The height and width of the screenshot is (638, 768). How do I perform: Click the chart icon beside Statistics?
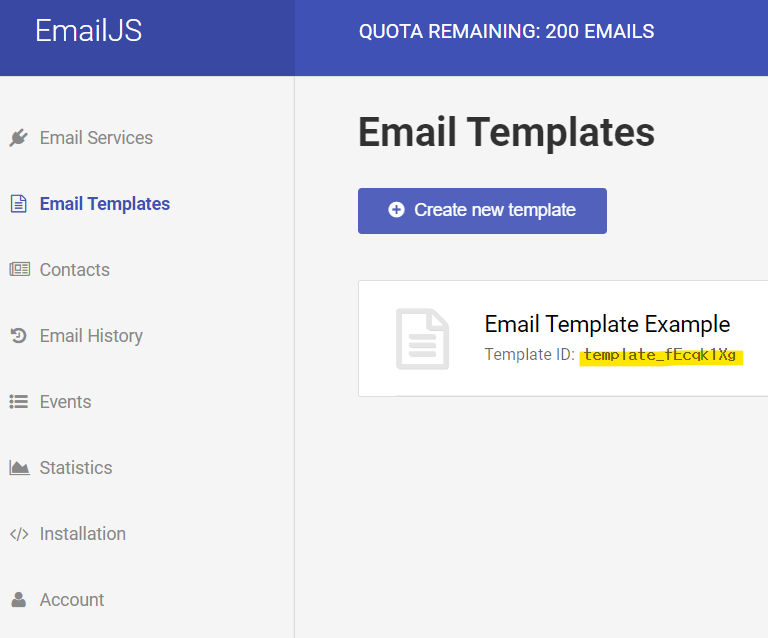[19, 468]
